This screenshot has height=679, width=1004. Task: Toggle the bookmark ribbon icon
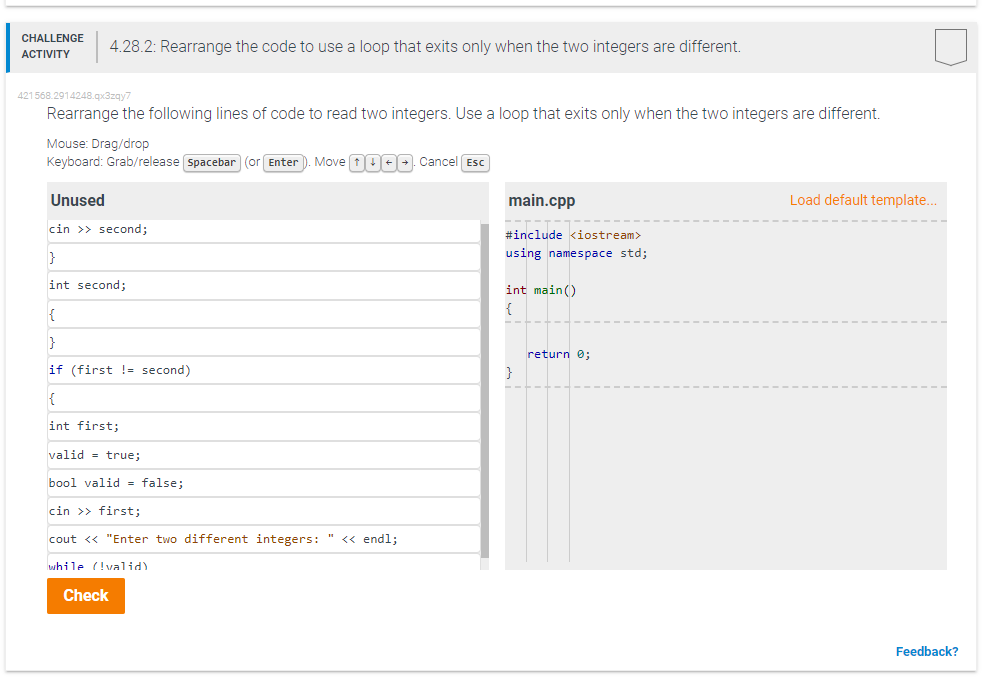point(950,45)
